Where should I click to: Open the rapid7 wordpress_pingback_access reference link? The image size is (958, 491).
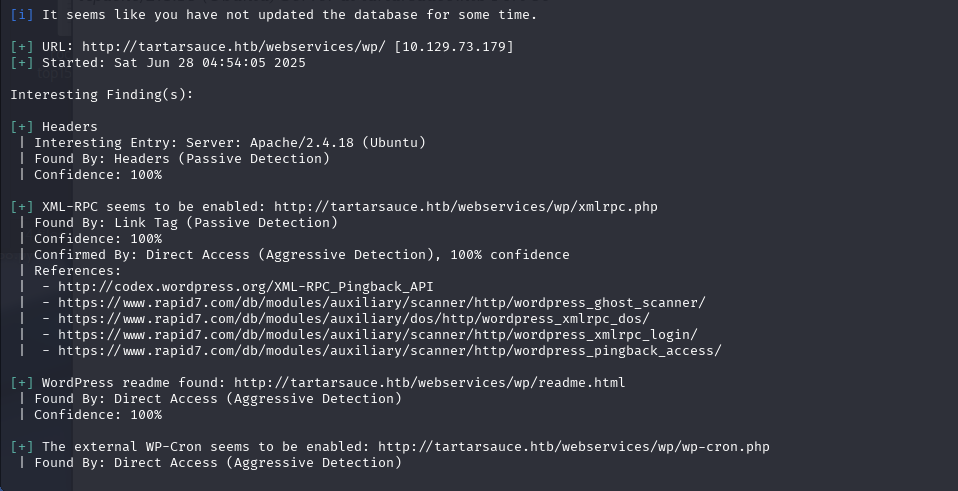pos(390,351)
